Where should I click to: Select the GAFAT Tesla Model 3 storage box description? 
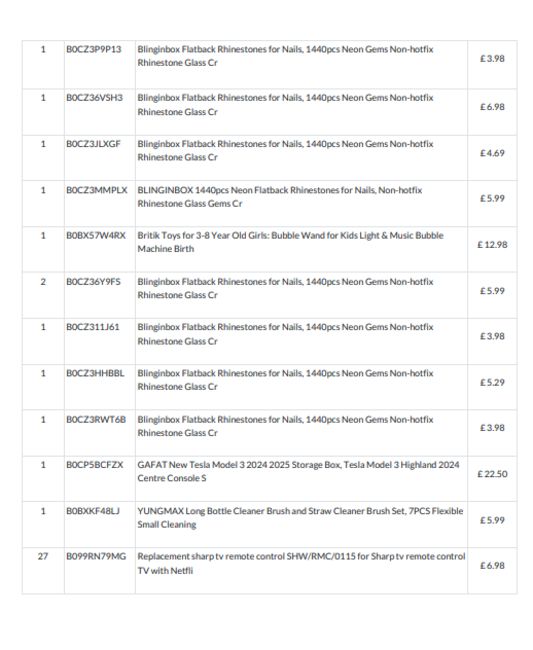298,471
